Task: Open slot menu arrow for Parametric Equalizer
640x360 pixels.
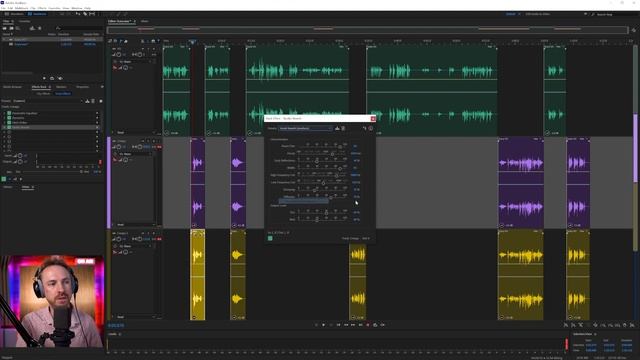Action: click(97, 113)
